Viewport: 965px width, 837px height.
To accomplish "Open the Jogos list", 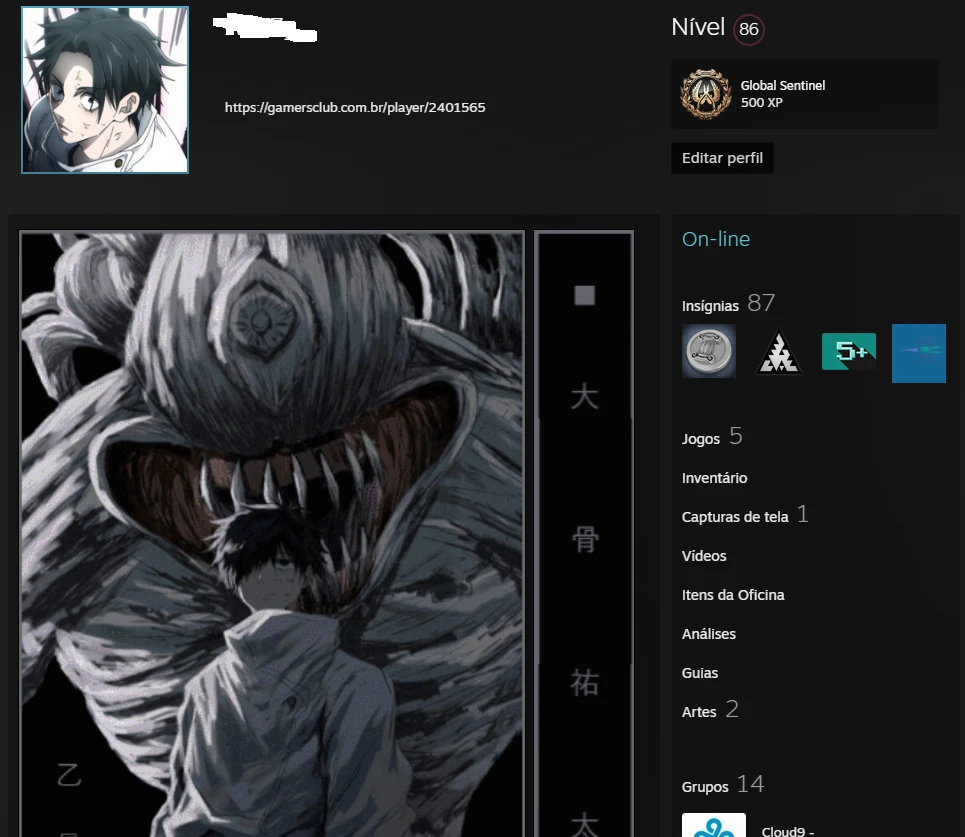I will point(701,439).
